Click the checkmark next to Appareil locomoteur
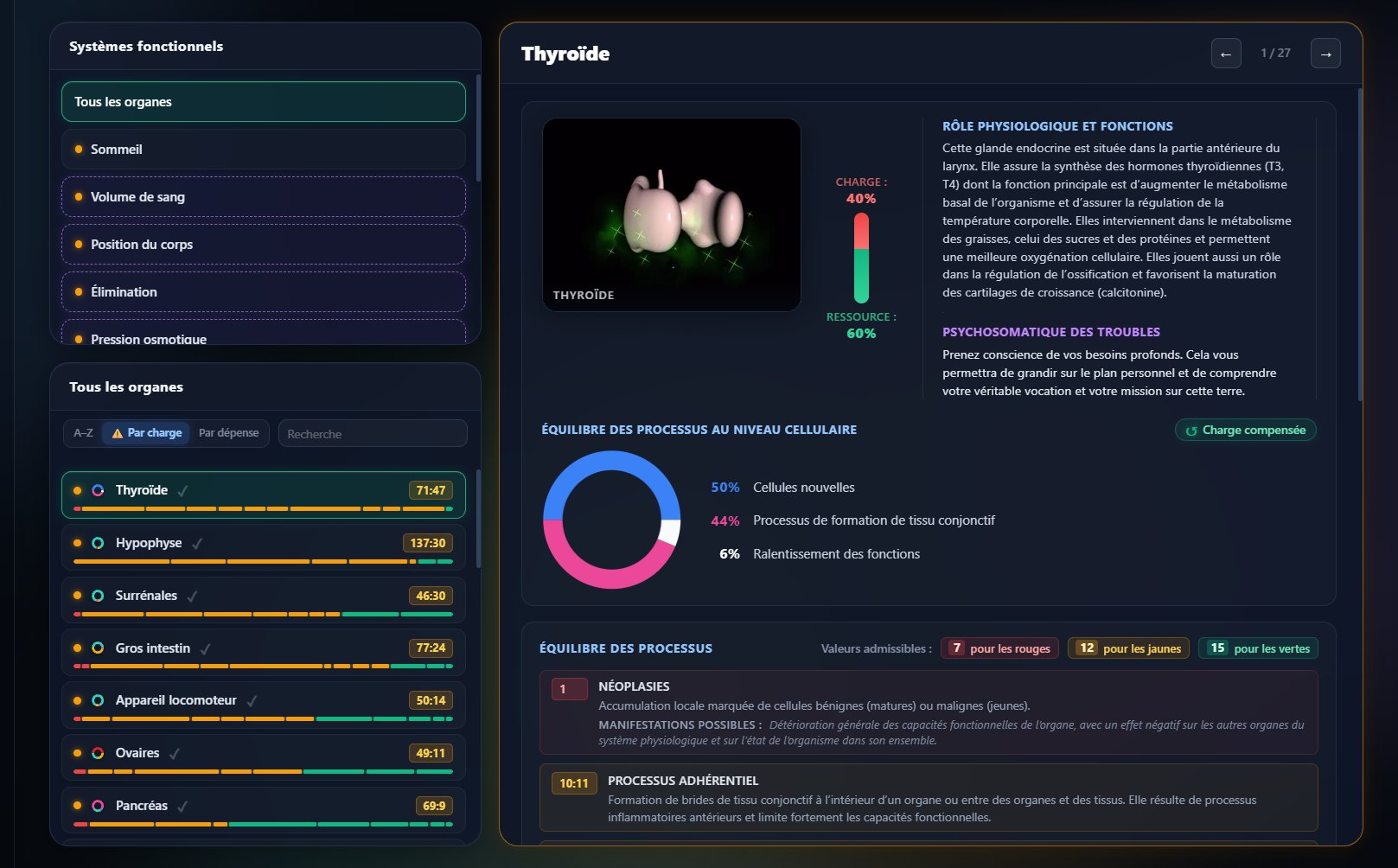 (252, 701)
